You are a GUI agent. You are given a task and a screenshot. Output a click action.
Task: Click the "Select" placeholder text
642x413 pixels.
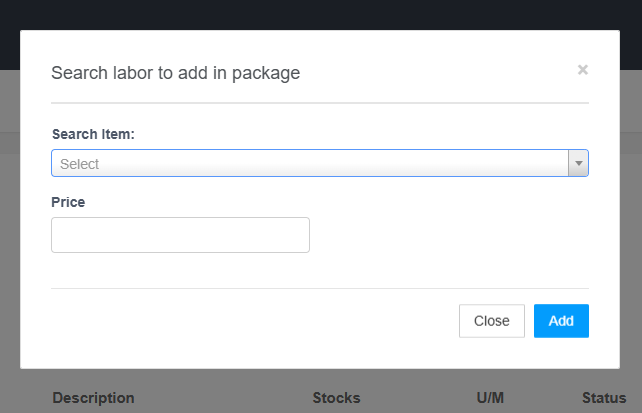(80, 164)
